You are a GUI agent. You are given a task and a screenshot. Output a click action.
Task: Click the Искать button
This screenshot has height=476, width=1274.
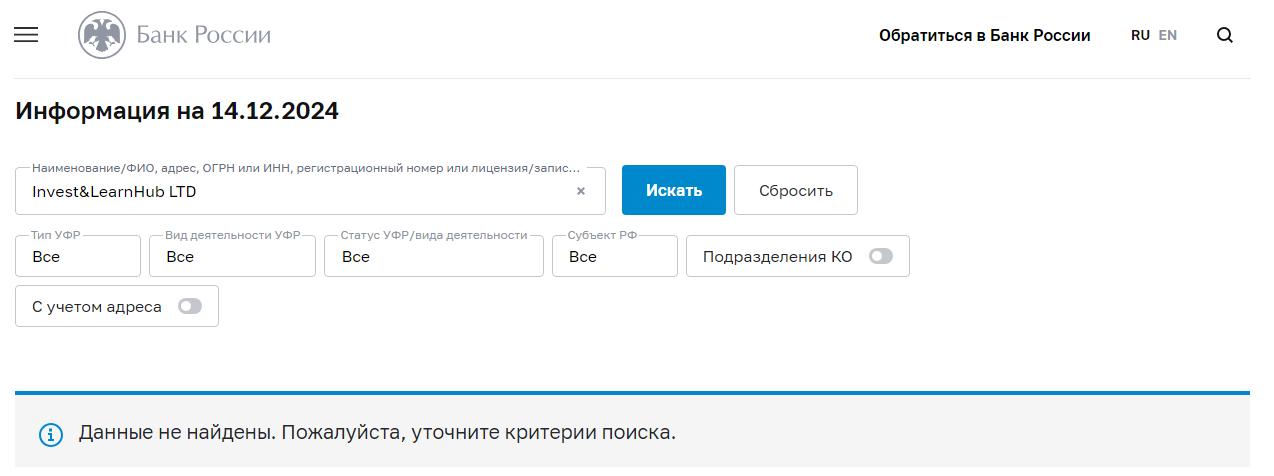[674, 190]
